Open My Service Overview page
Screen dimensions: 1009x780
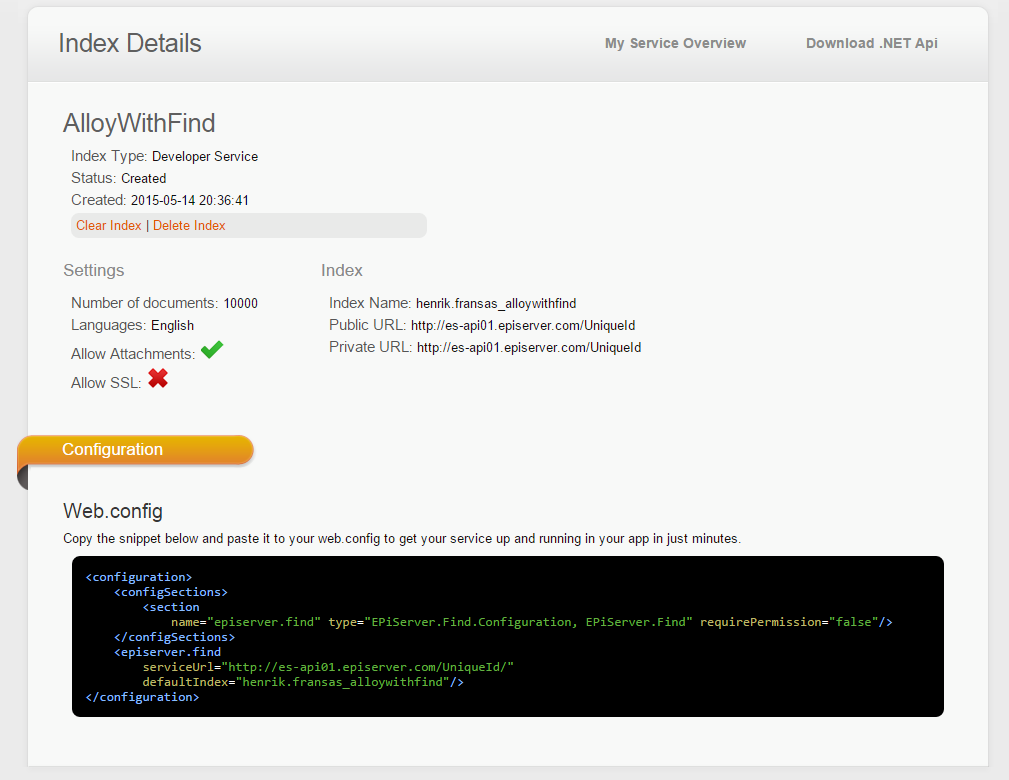675,43
